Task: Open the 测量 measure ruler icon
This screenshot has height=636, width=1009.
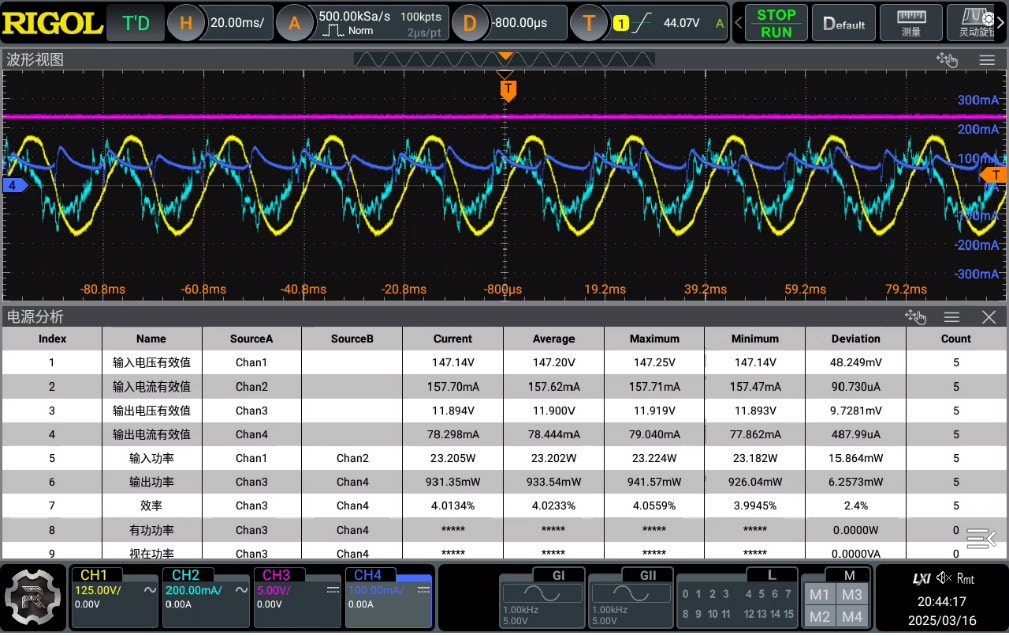Action: (x=911, y=23)
